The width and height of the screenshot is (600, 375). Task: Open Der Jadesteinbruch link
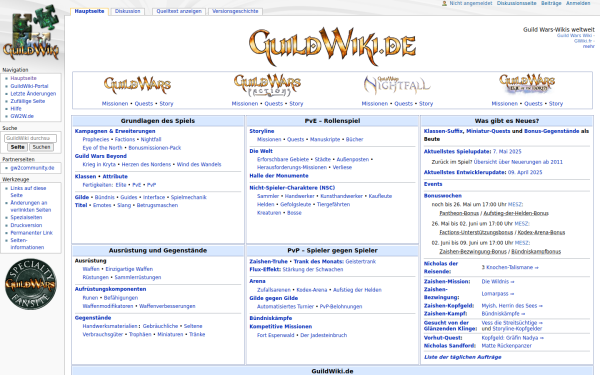(x=323, y=336)
